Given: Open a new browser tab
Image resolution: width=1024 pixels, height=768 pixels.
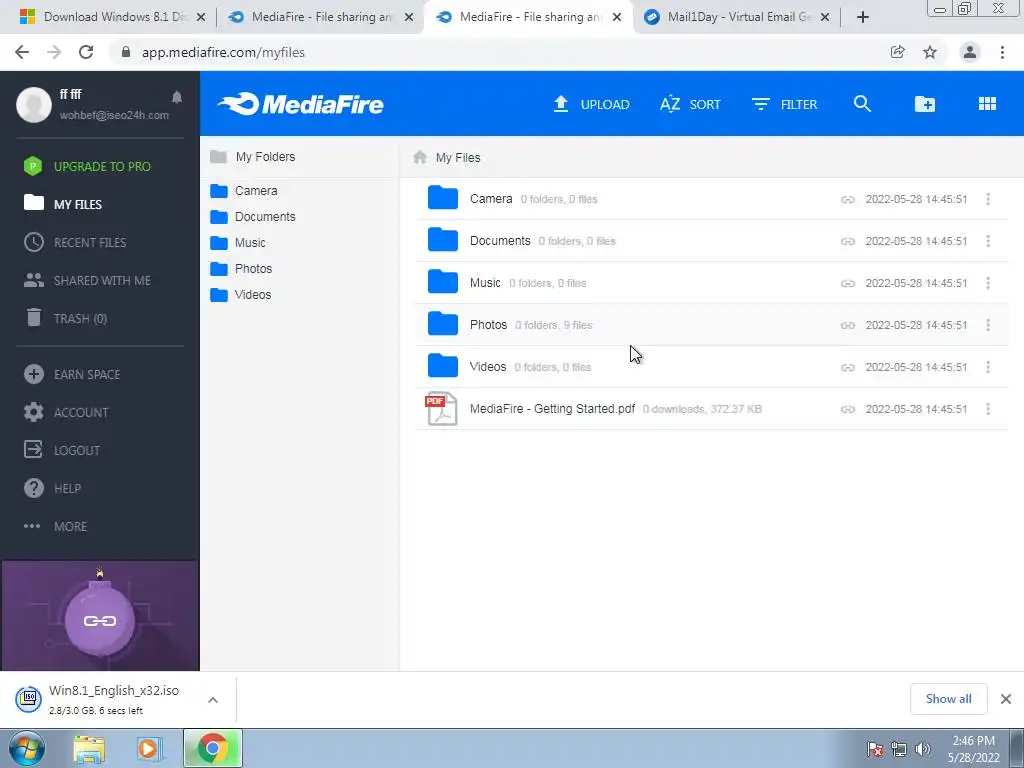Looking at the screenshot, I should coord(863,17).
